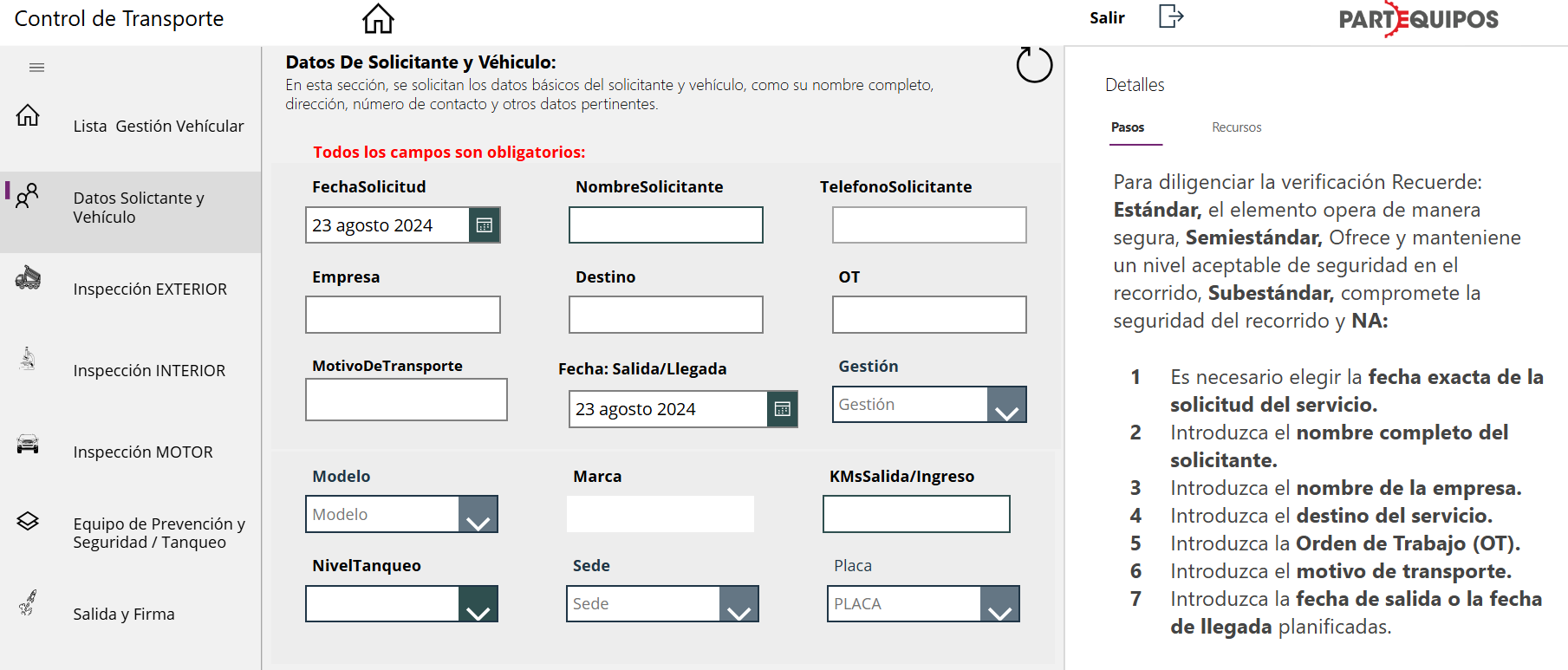Focus the OT input field
This screenshot has height=670, width=1568.
[929, 315]
